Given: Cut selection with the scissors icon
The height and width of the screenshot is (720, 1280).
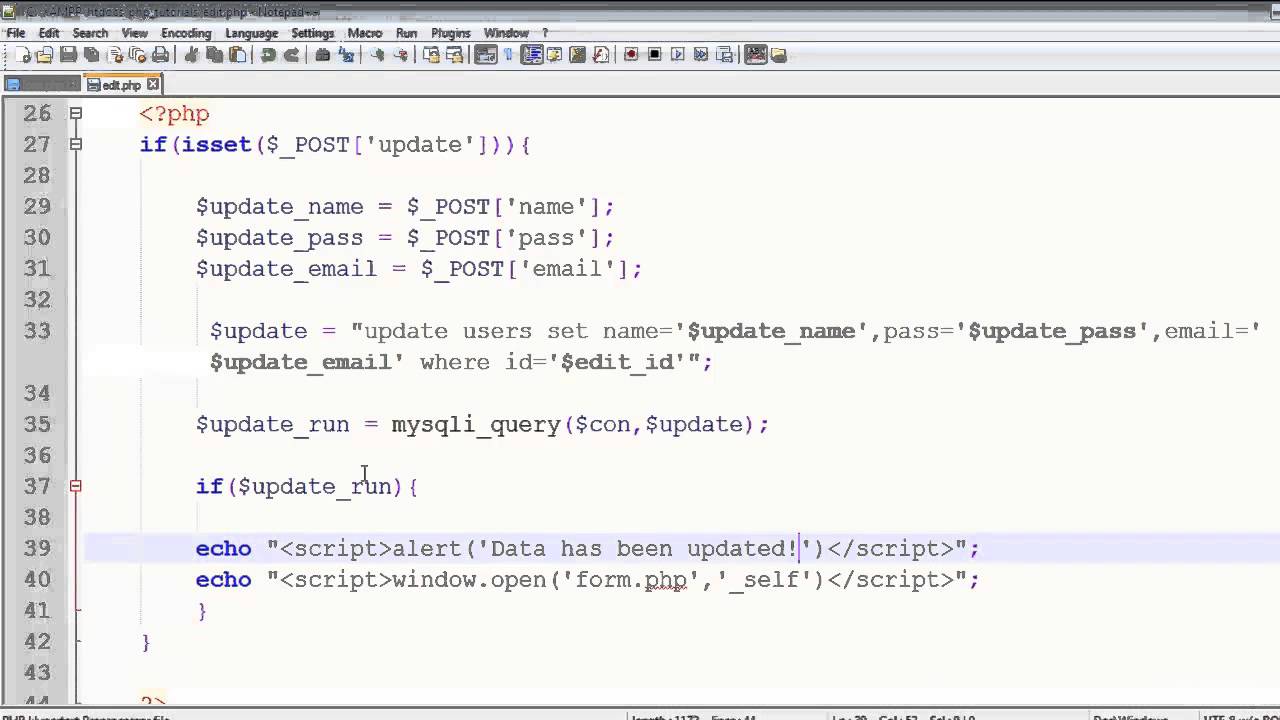Looking at the screenshot, I should tap(191, 55).
